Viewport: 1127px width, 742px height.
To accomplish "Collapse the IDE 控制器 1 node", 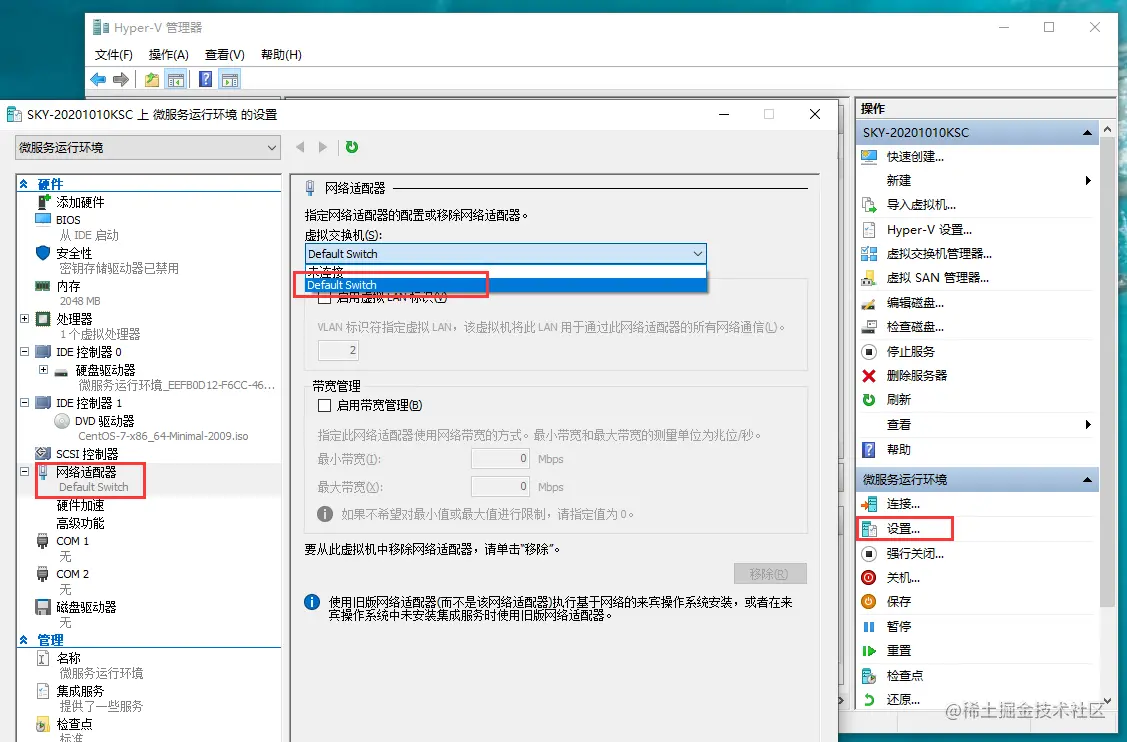I will pos(24,403).
